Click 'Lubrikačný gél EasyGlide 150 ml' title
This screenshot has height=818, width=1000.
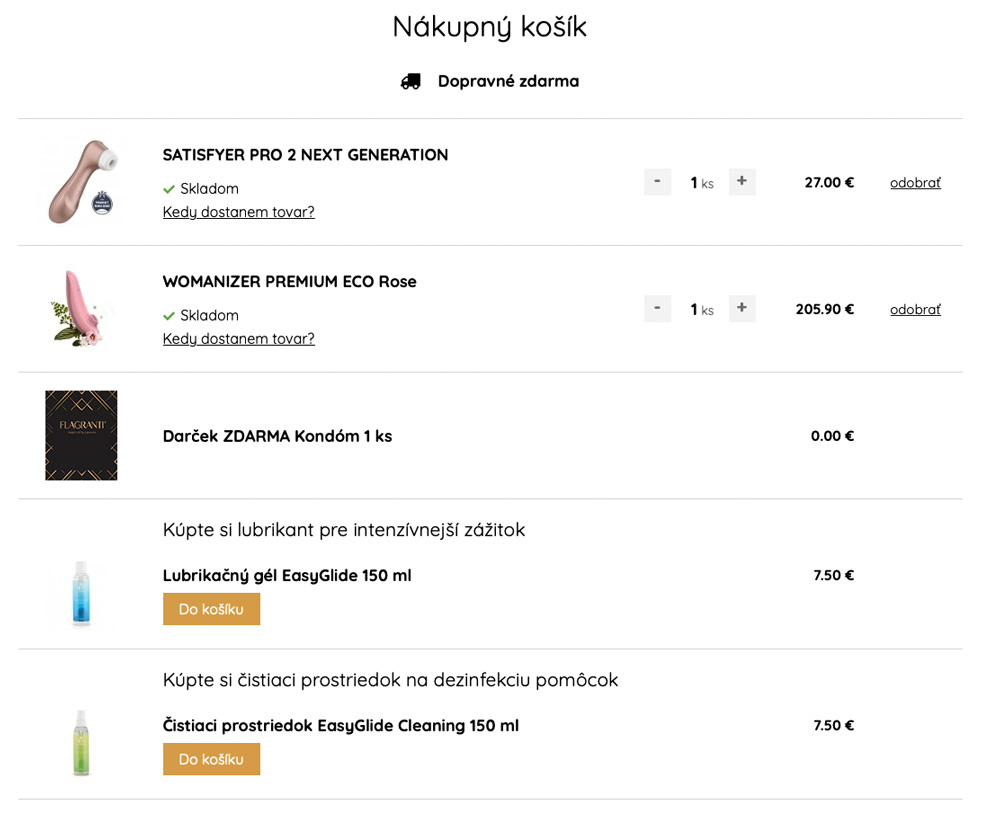287,576
